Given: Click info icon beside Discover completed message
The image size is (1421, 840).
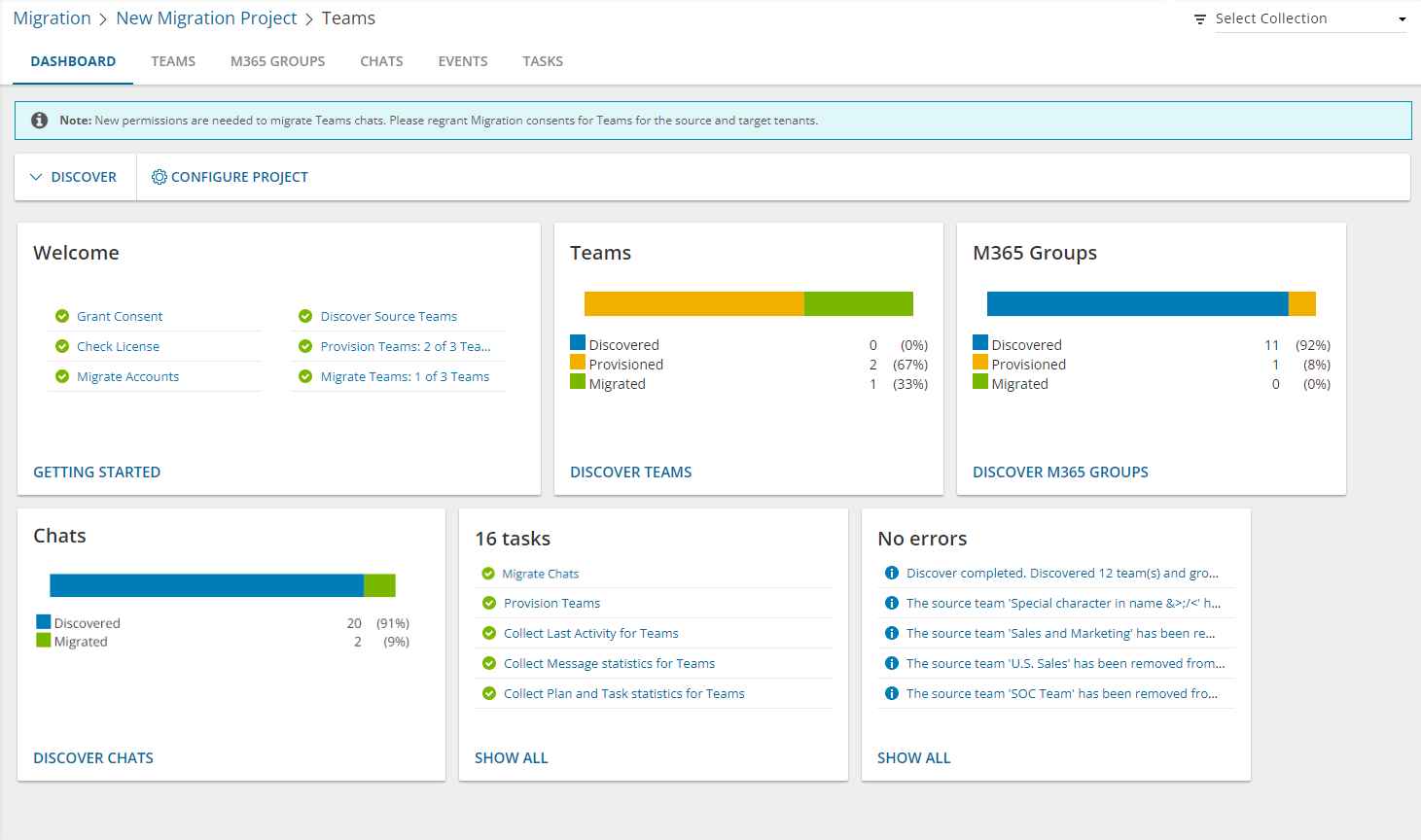Looking at the screenshot, I should point(891,573).
